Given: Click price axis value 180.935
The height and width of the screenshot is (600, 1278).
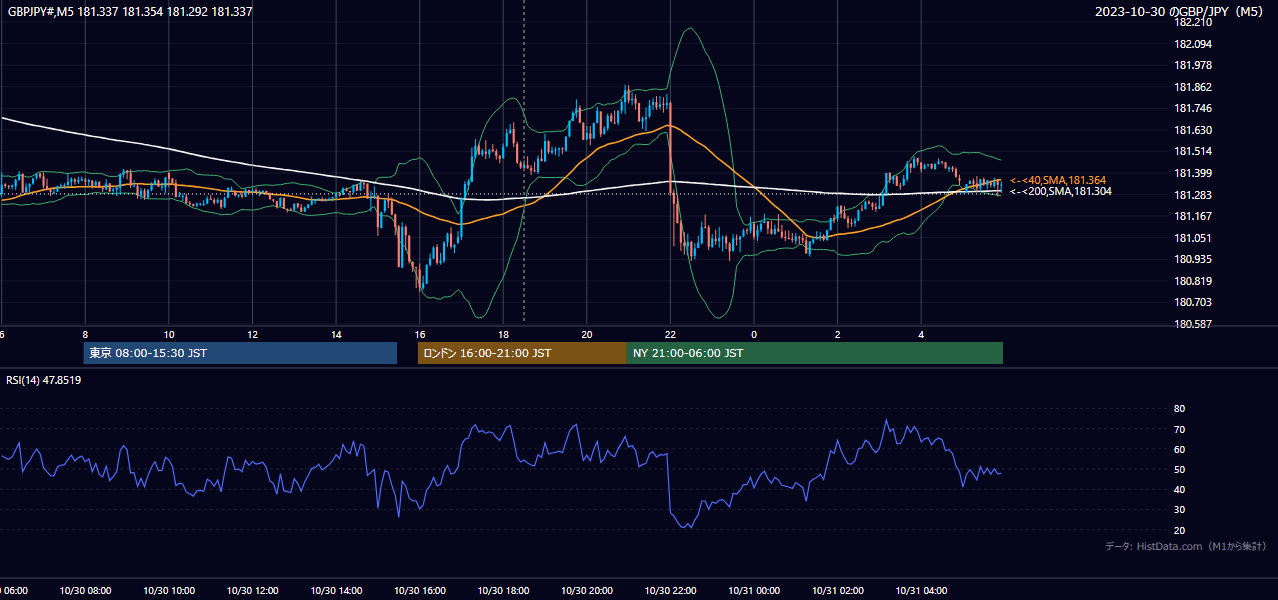Looking at the screenshot, I should 1193,259.
